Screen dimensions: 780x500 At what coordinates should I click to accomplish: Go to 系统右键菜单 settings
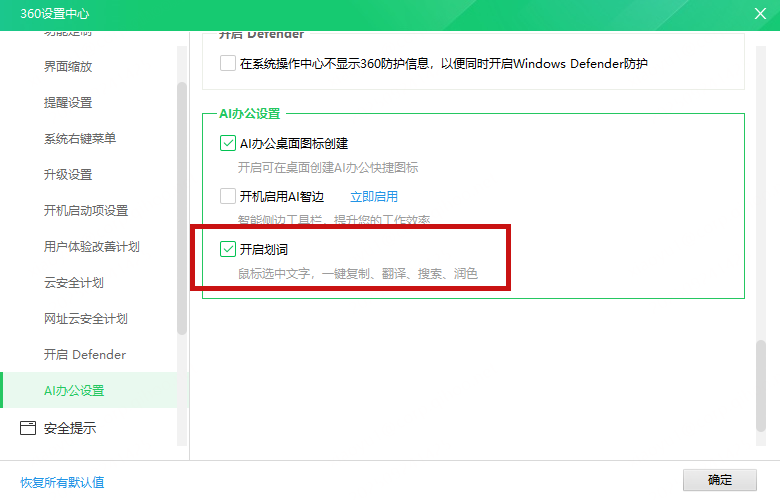point(80,139)
